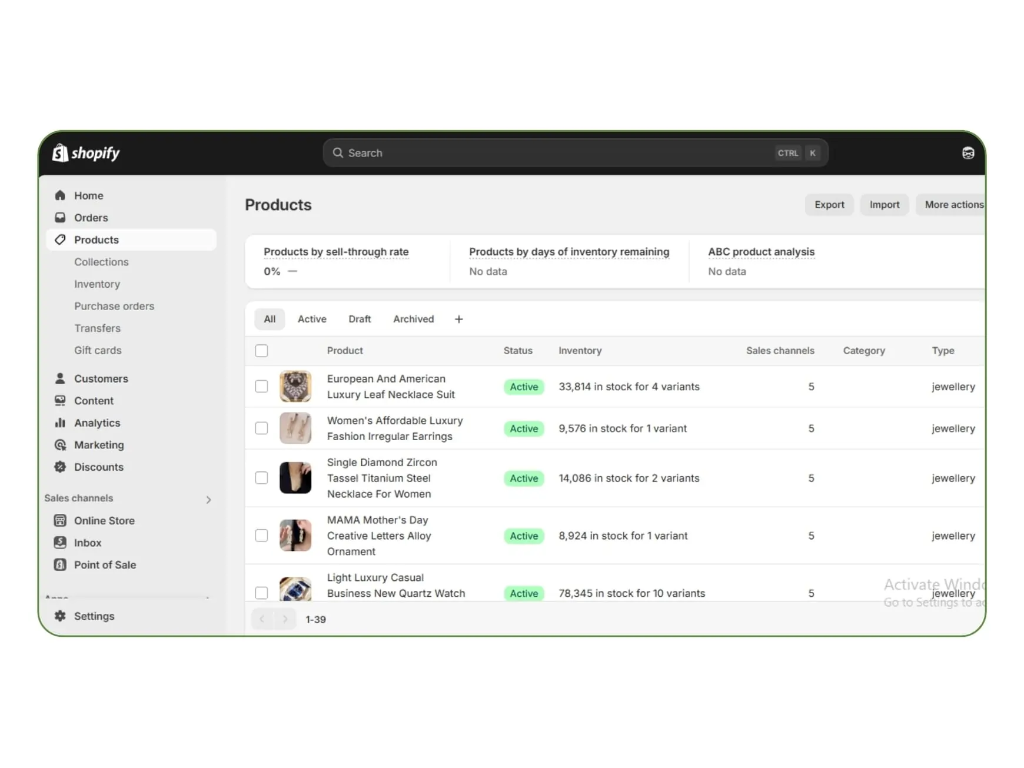The width and height of the screenshot is (1024, 768).
Task: Open the MAMA Mother's Day ornament thumbnail
Action: [295, 536]
